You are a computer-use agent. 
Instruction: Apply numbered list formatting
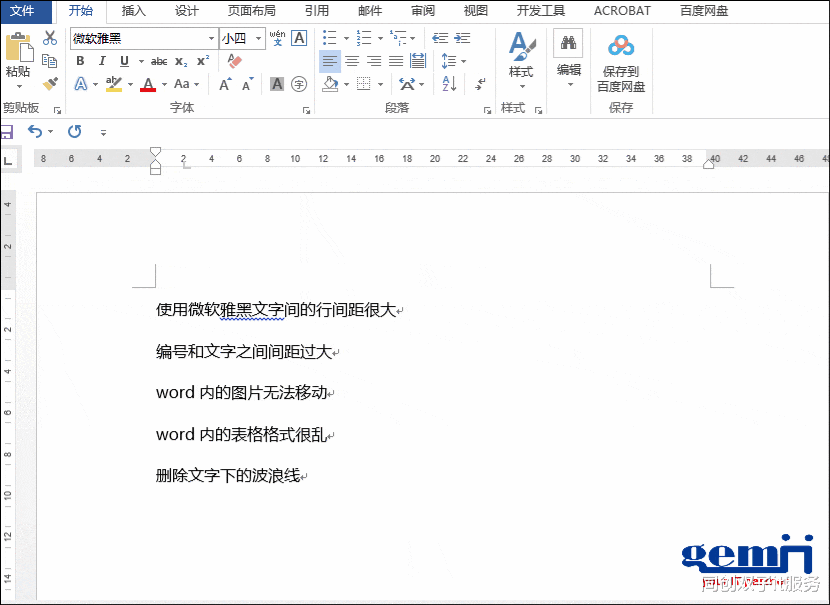pyautogui.click(x=364, y=38)
